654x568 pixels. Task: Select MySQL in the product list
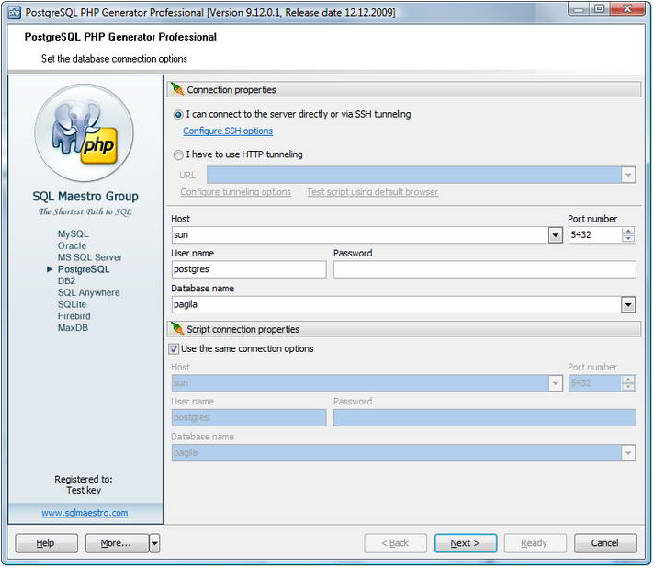[x=74, y=234]
